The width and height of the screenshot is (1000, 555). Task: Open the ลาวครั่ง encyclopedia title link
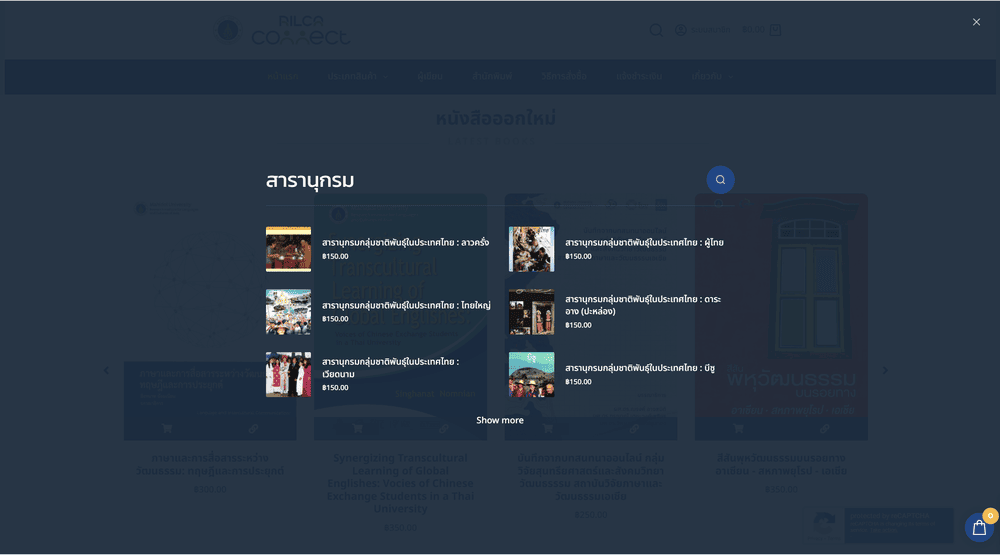(405, 242)
